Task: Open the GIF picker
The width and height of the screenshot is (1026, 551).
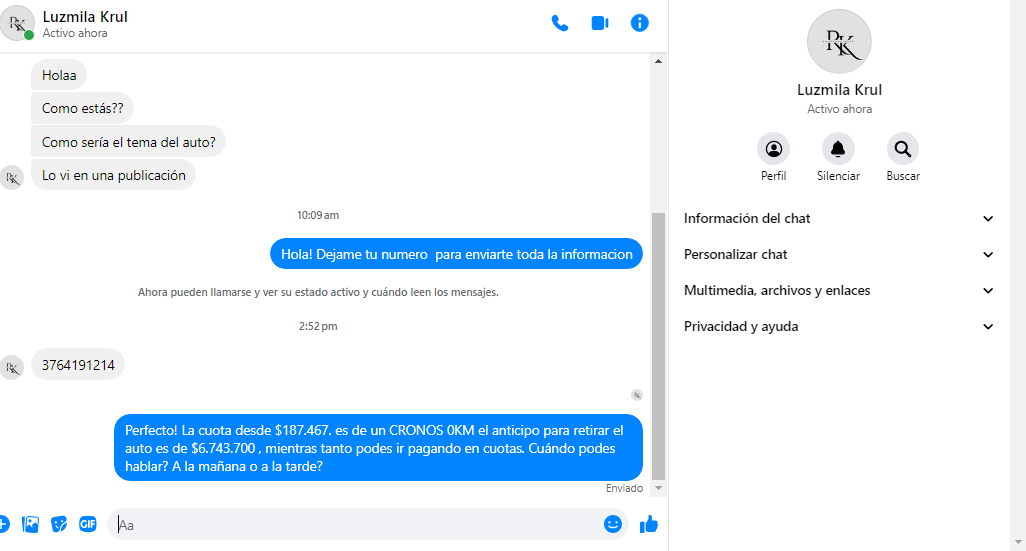Action: pos(88,524)
